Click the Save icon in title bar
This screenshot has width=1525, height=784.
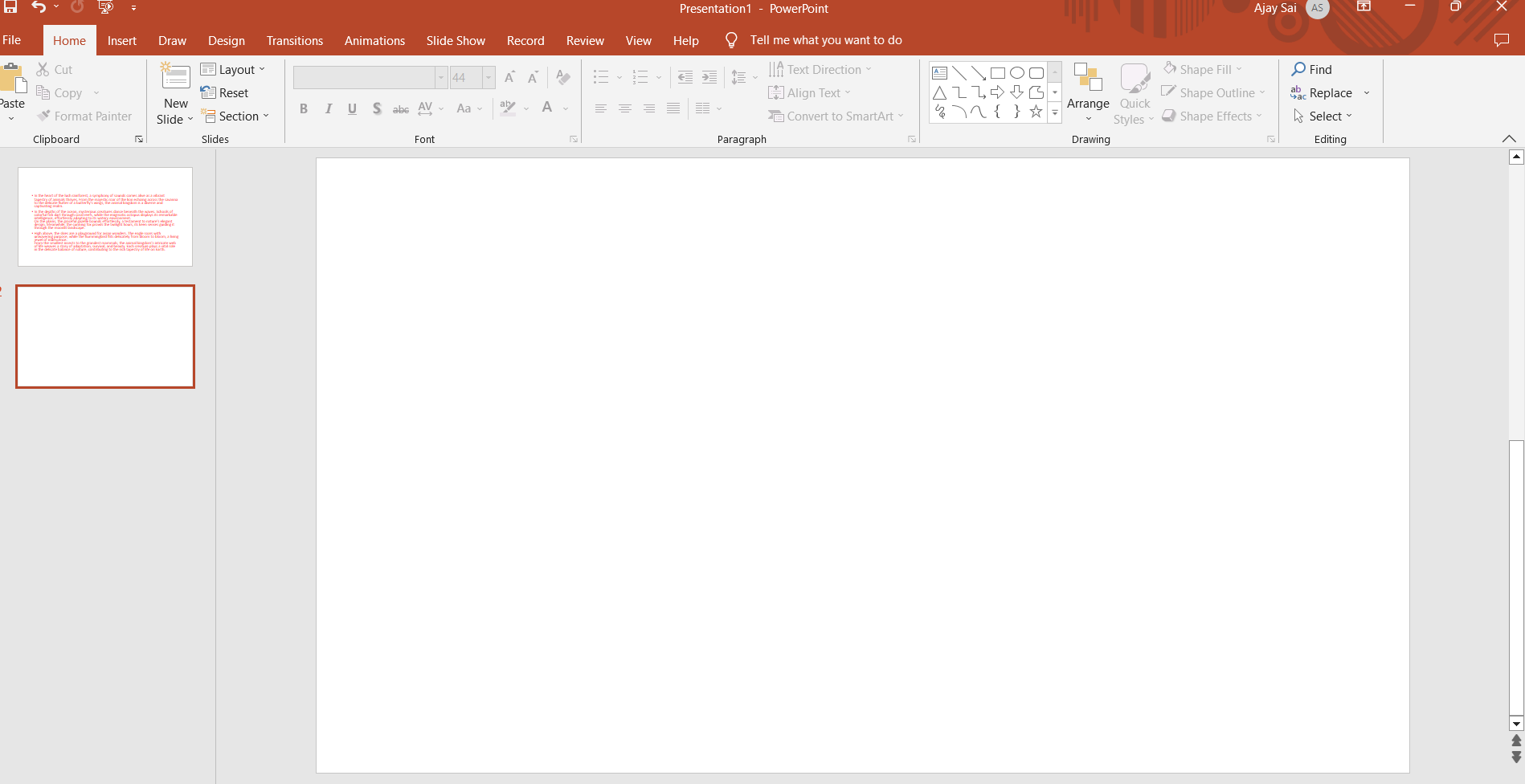10,7
